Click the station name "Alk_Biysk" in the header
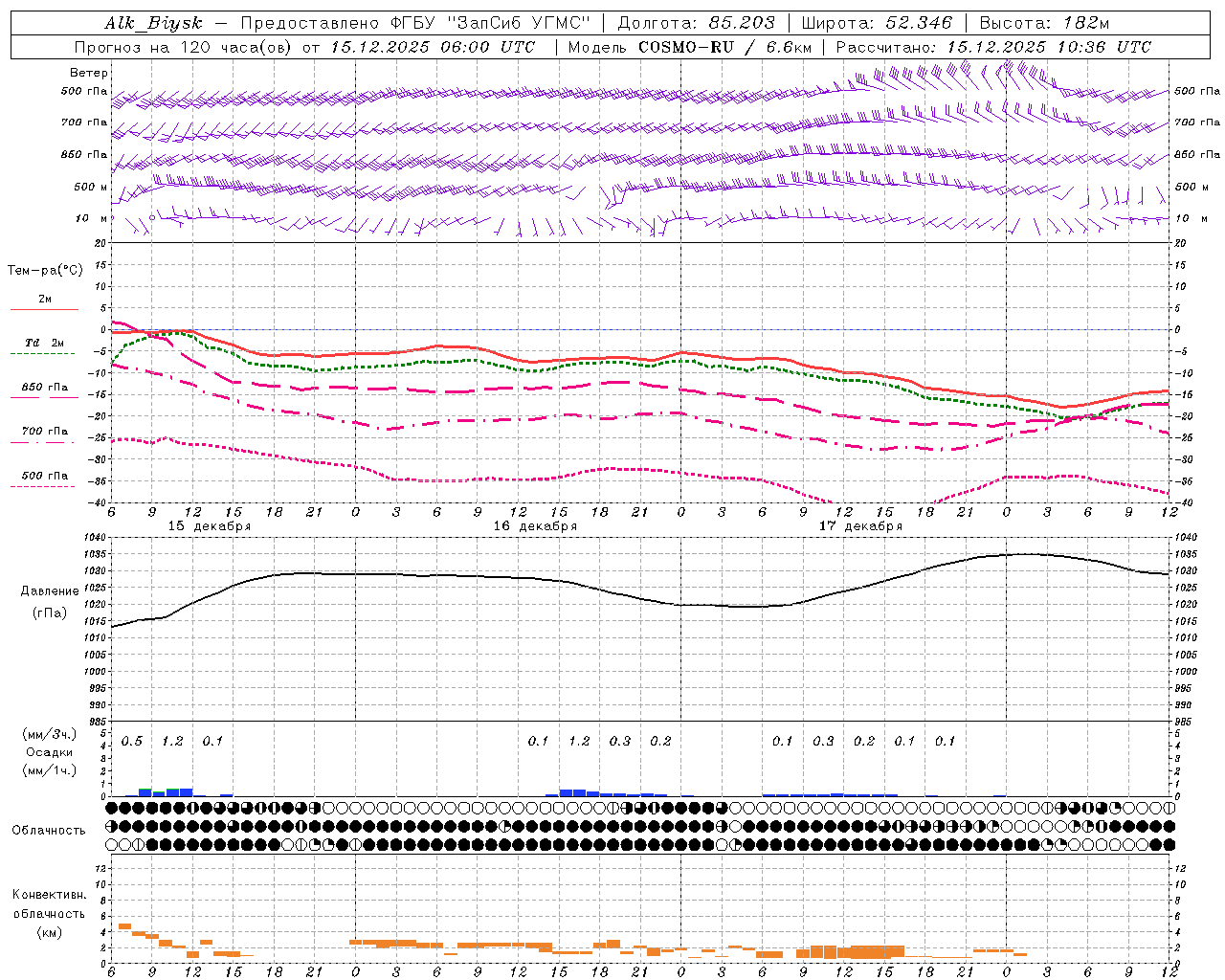 pos(153,24)
